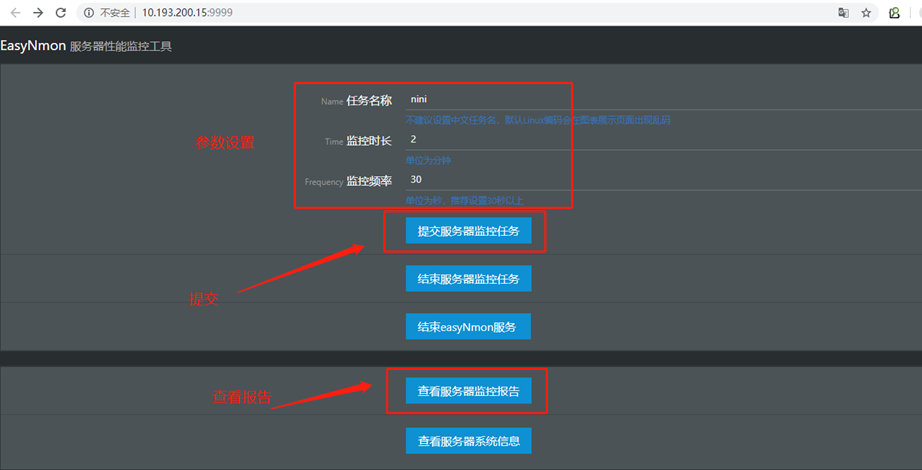Select the Name 任务名称 label
Image resolution: width=922 pixels, height=470 pixels.
coord(356,101)
